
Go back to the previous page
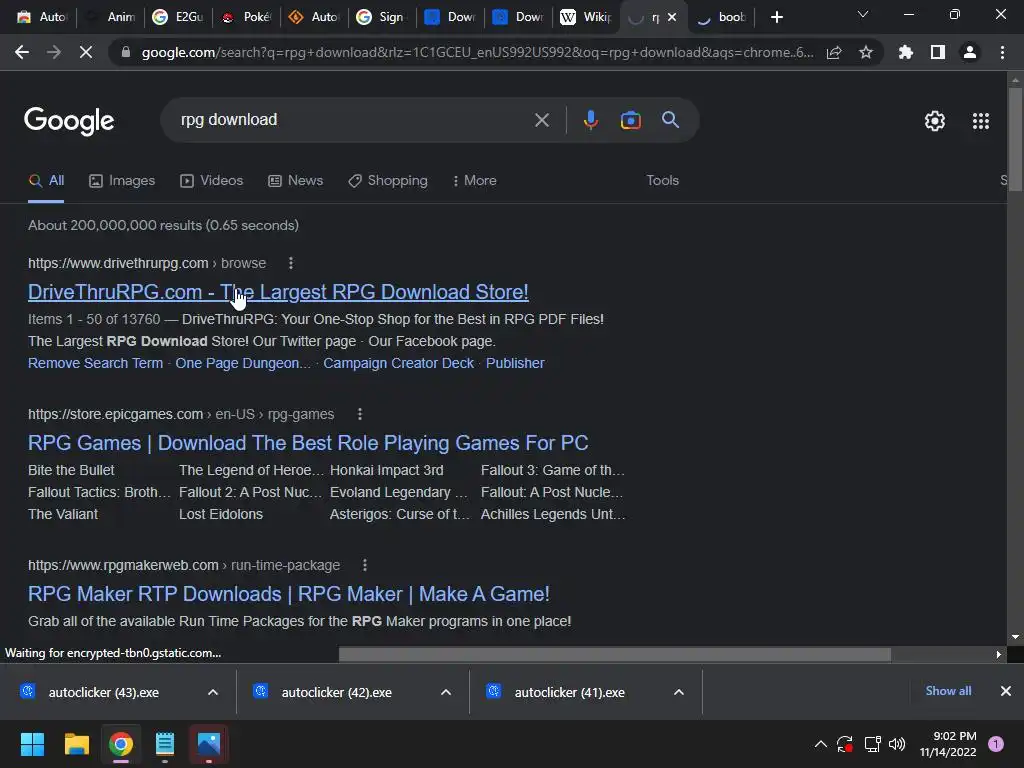tap(22, 52)
